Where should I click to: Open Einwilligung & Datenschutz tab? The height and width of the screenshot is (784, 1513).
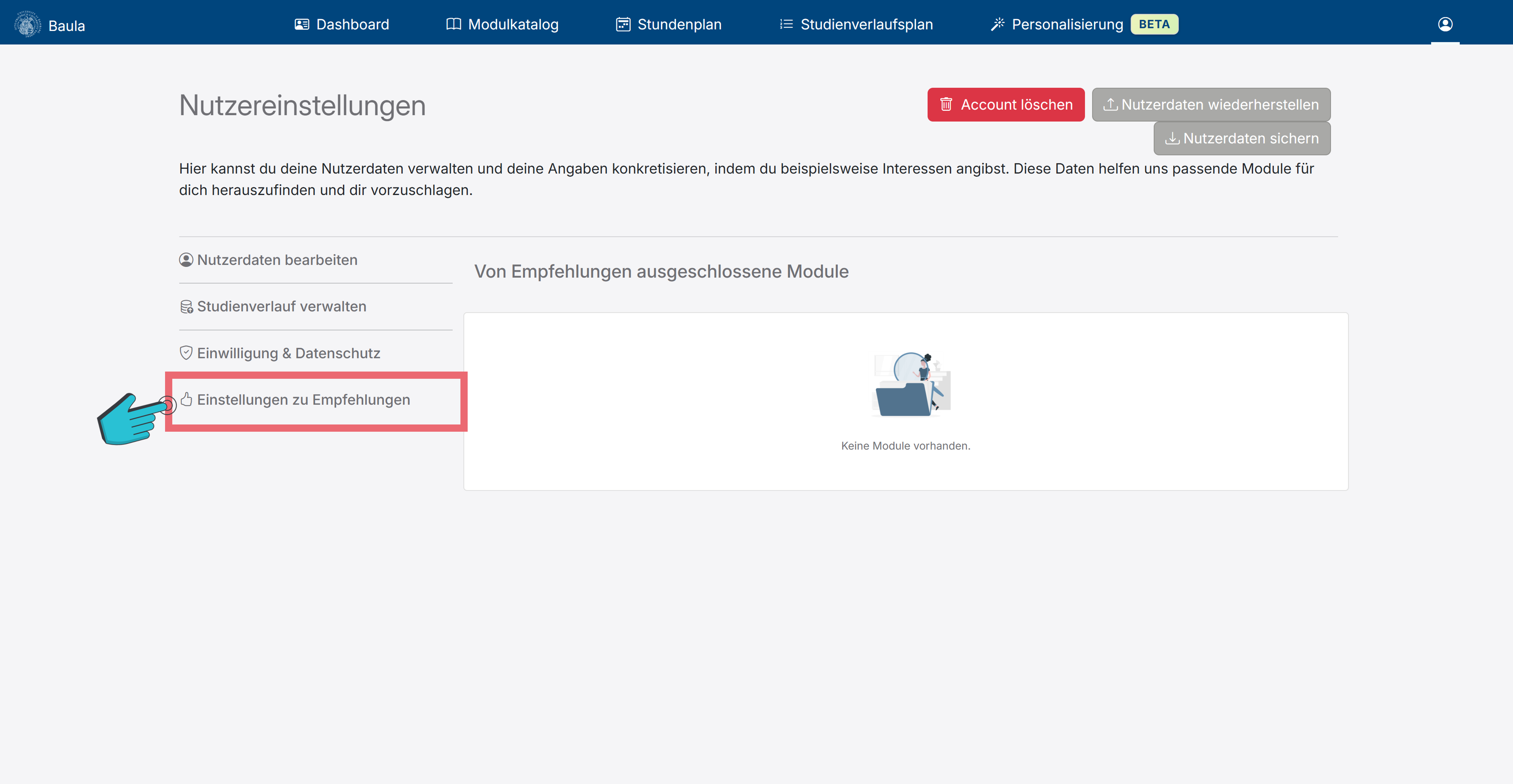click(x=315, y=353)
